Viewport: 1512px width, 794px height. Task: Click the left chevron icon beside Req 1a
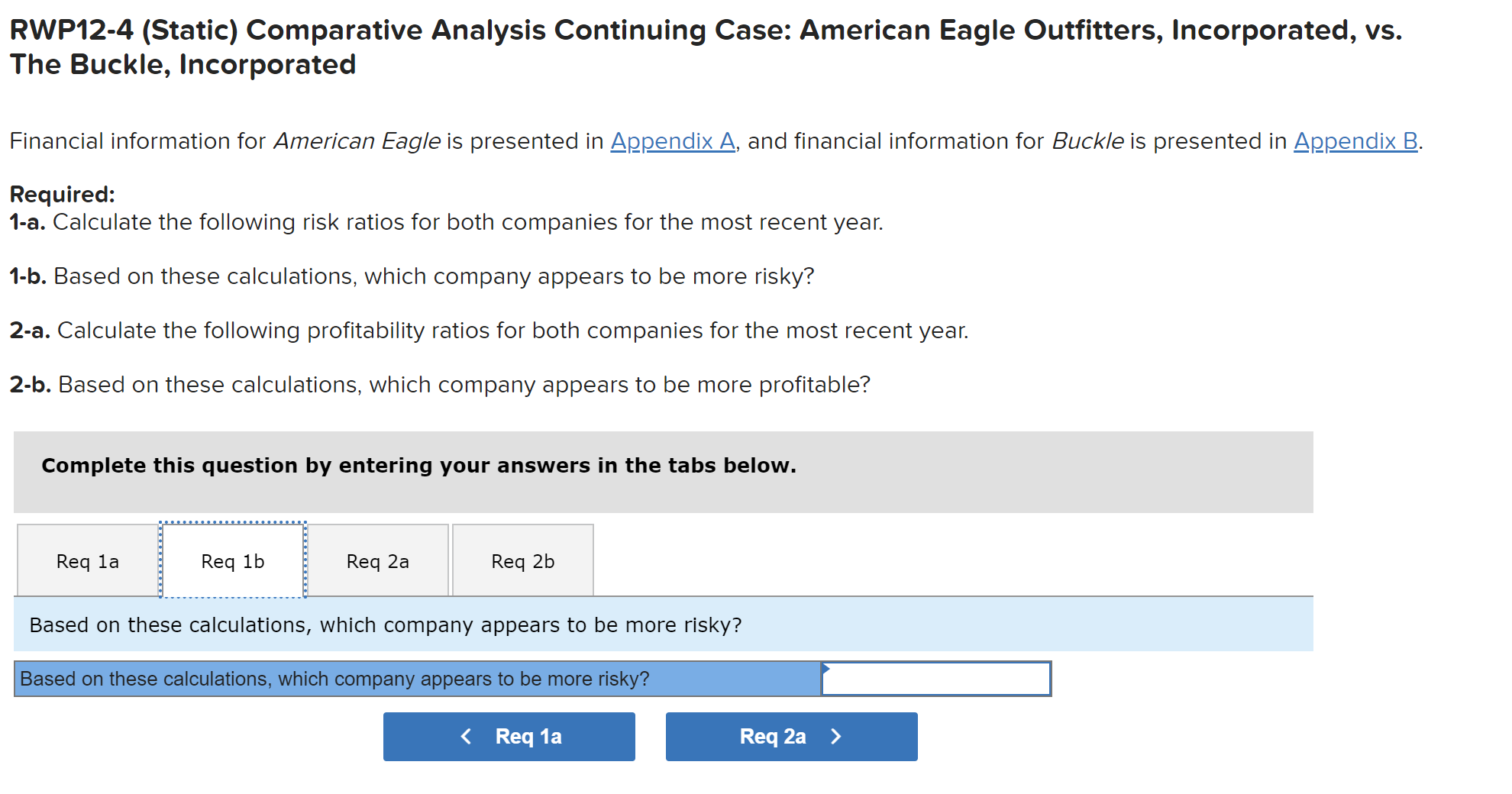point(466,737)
